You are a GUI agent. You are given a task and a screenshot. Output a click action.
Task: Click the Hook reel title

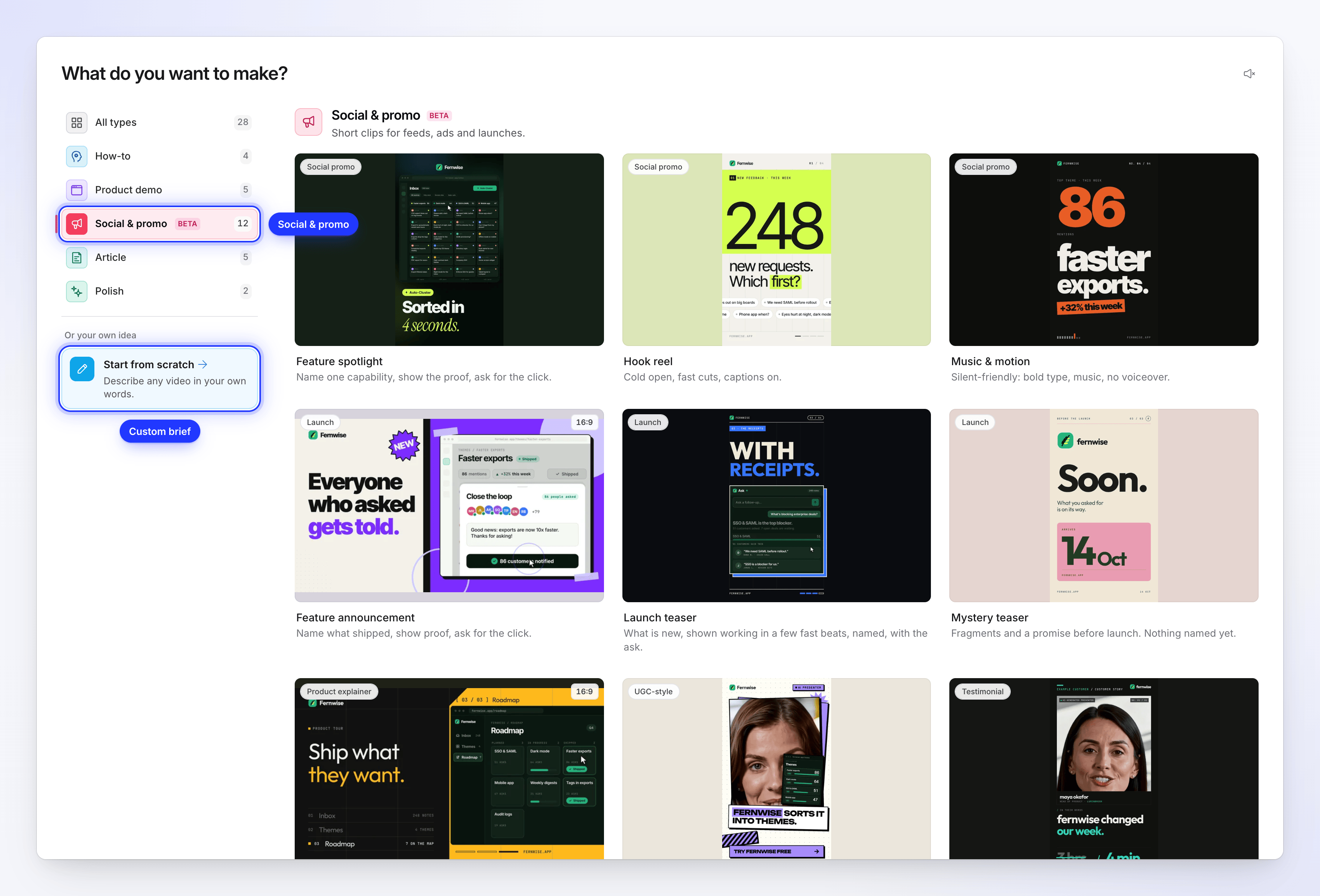[648, 362]
